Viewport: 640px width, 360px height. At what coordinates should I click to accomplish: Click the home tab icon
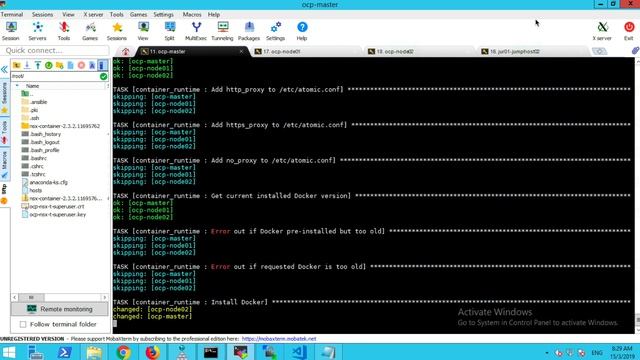pyautogui.click(x=126, y=51)
